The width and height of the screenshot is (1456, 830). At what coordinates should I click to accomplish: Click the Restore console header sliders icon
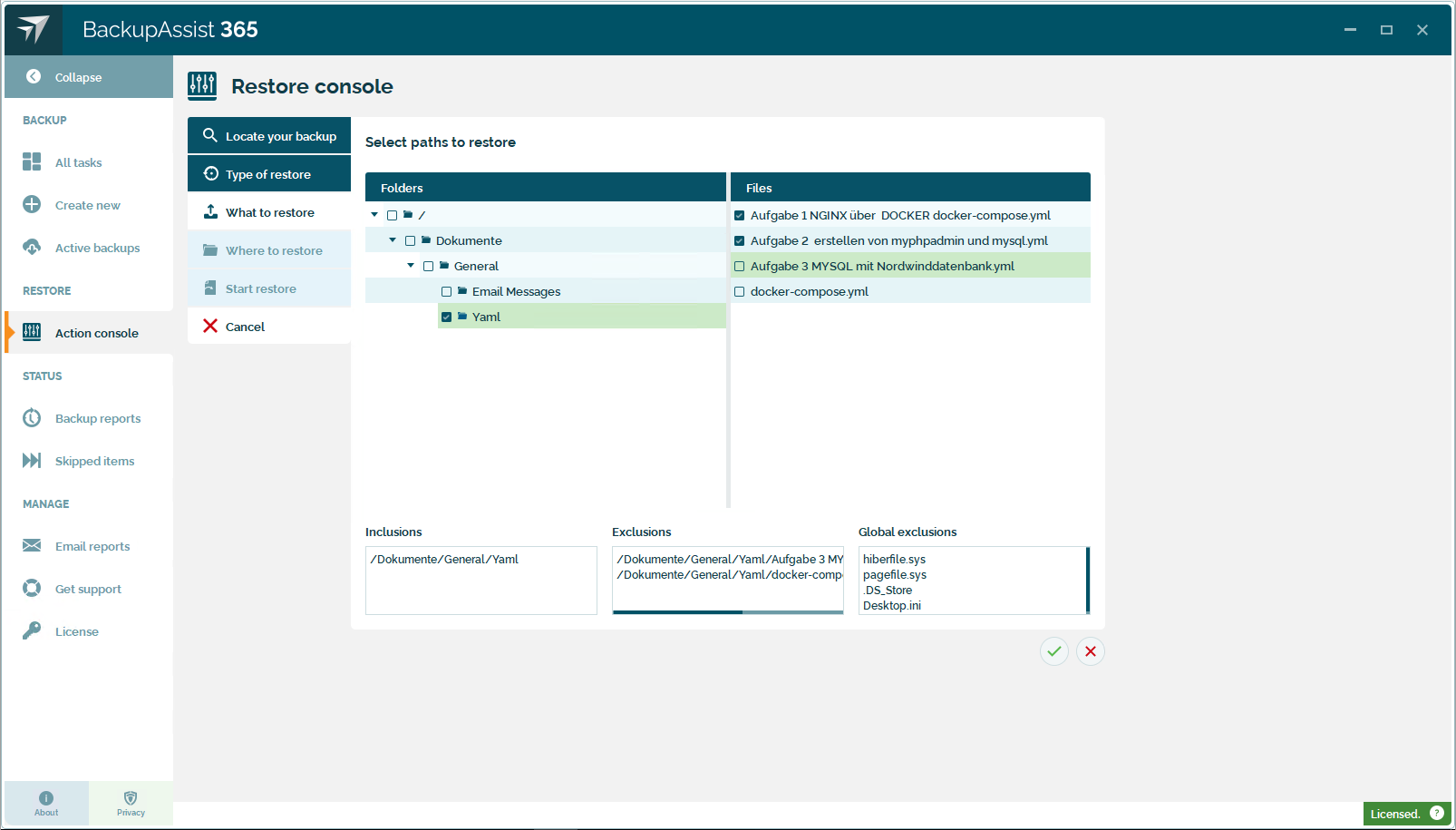click(202, 86)
